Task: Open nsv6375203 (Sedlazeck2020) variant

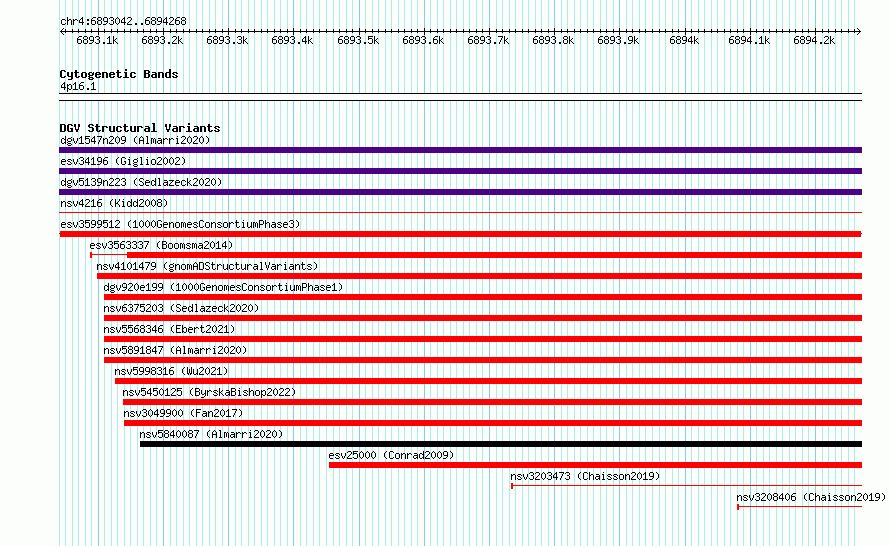Action: click(x=181, y=308)
